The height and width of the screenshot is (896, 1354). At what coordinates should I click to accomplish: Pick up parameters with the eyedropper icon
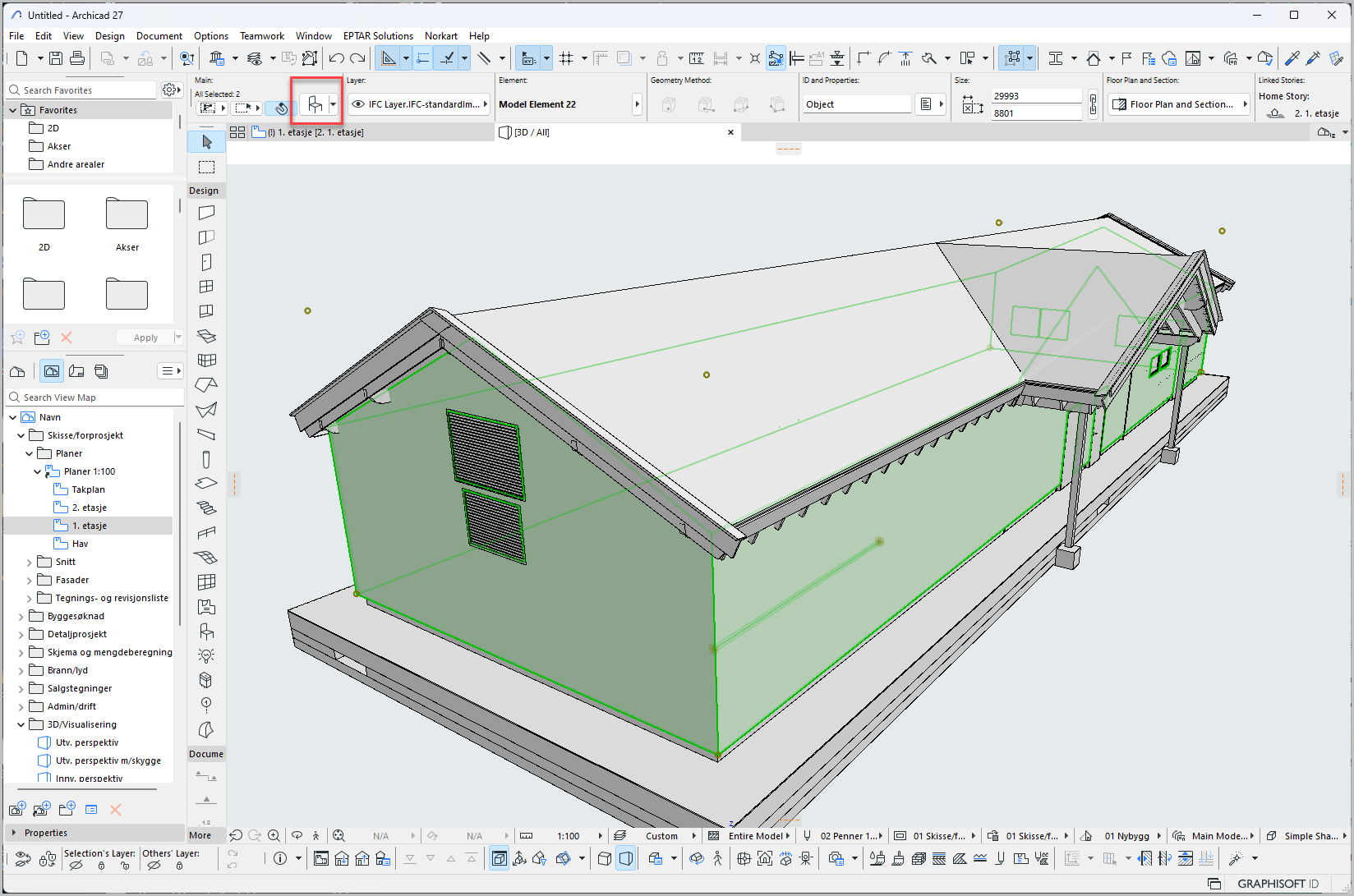[1292, 58]
